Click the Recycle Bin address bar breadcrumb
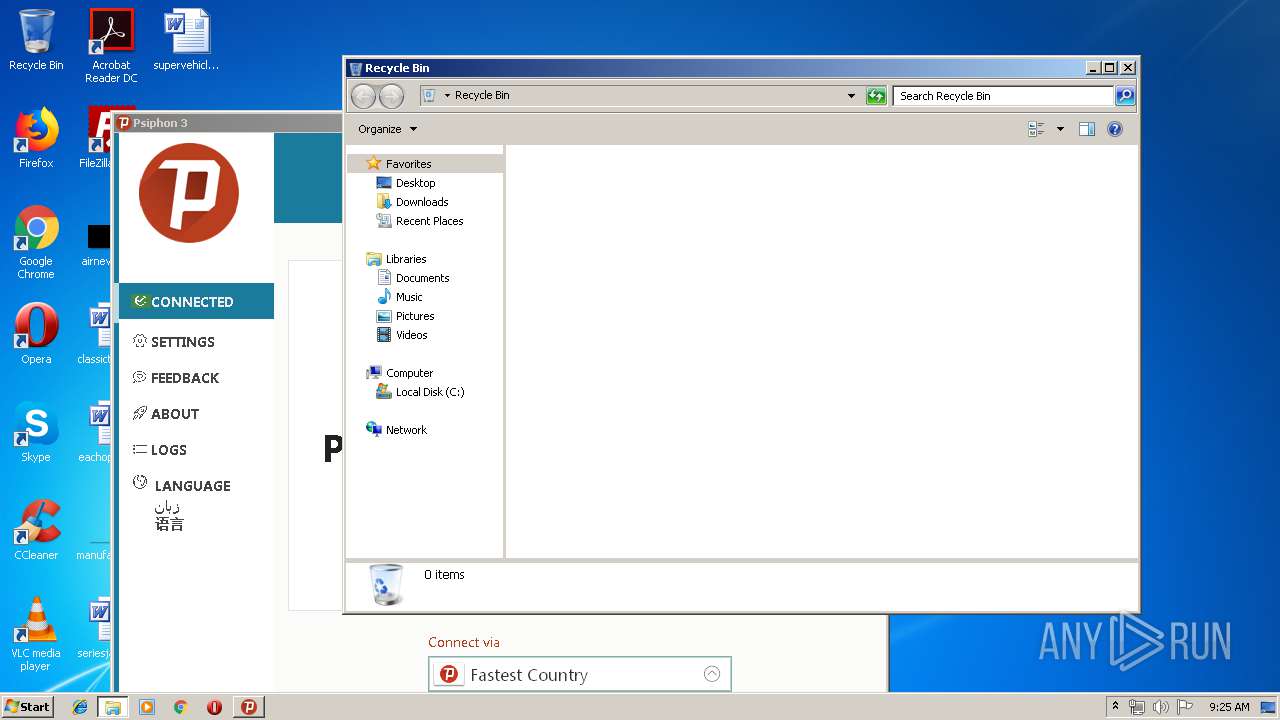 click(482, 95)
